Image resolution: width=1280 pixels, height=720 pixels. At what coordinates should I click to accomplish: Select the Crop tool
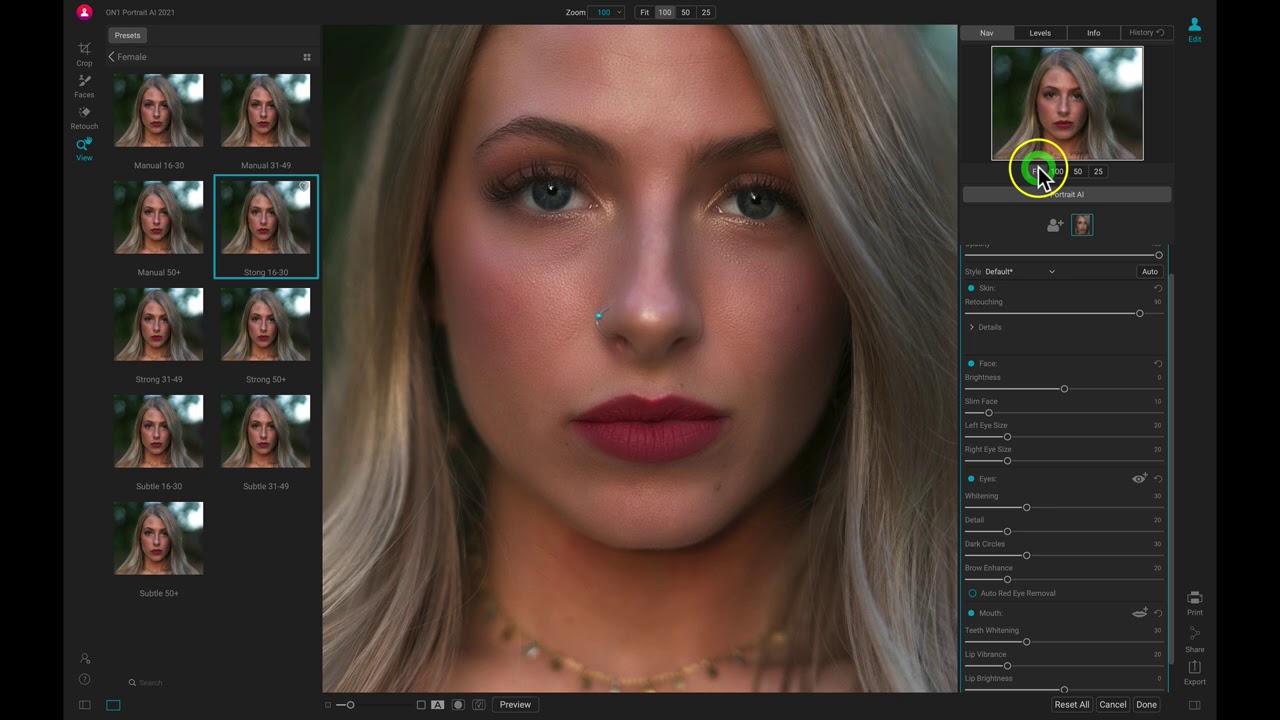[x=84, y=54]
